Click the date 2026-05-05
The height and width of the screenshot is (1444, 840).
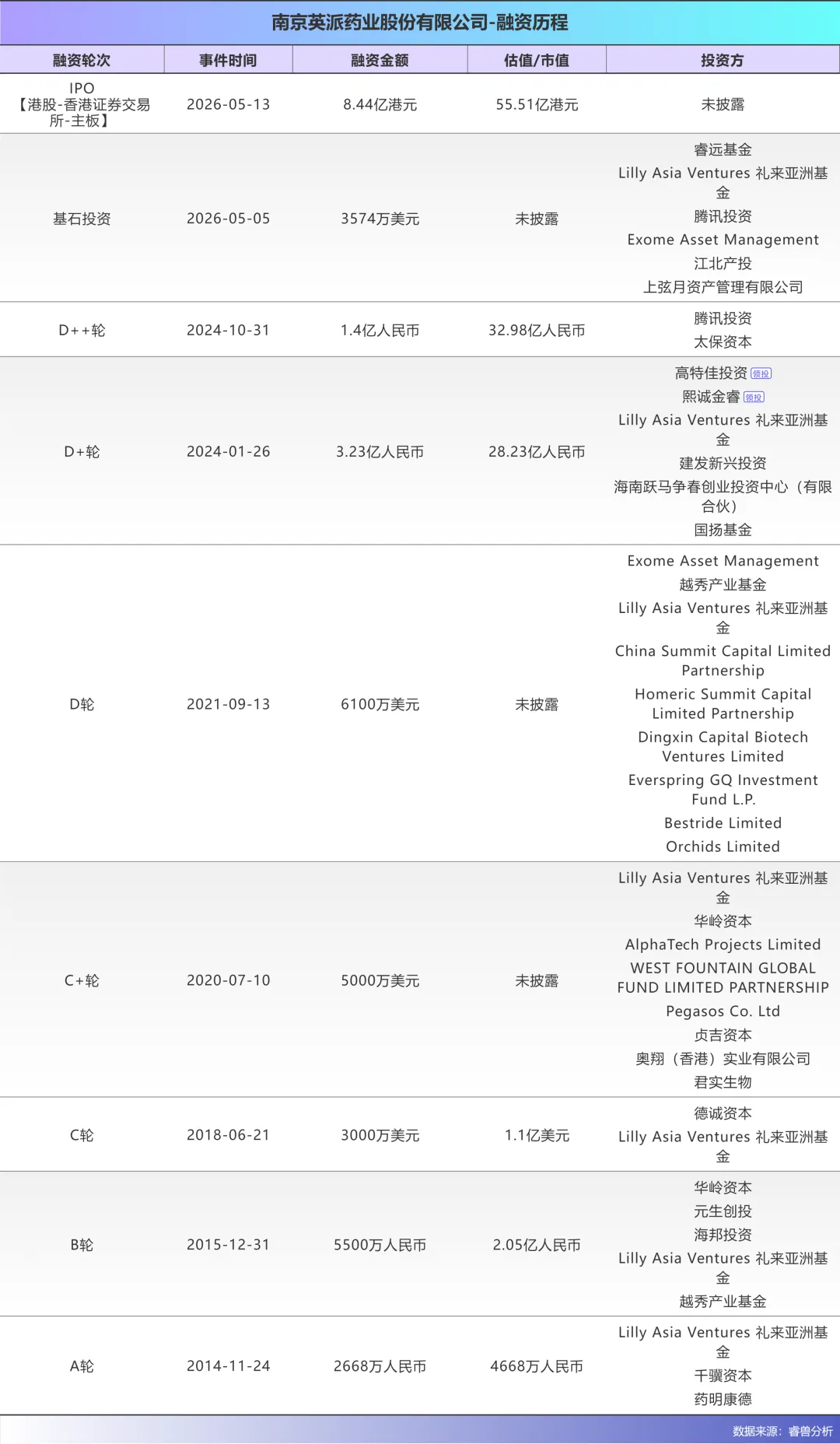pos(228,219)
